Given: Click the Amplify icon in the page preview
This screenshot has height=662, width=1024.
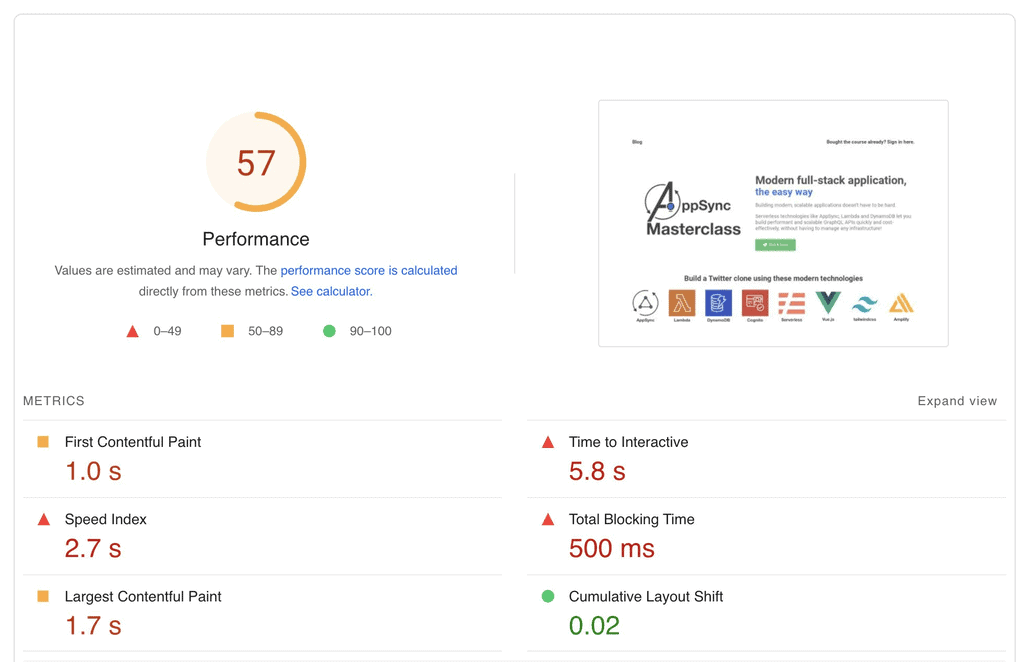Looking at the screenshot, I should (901, 303).
